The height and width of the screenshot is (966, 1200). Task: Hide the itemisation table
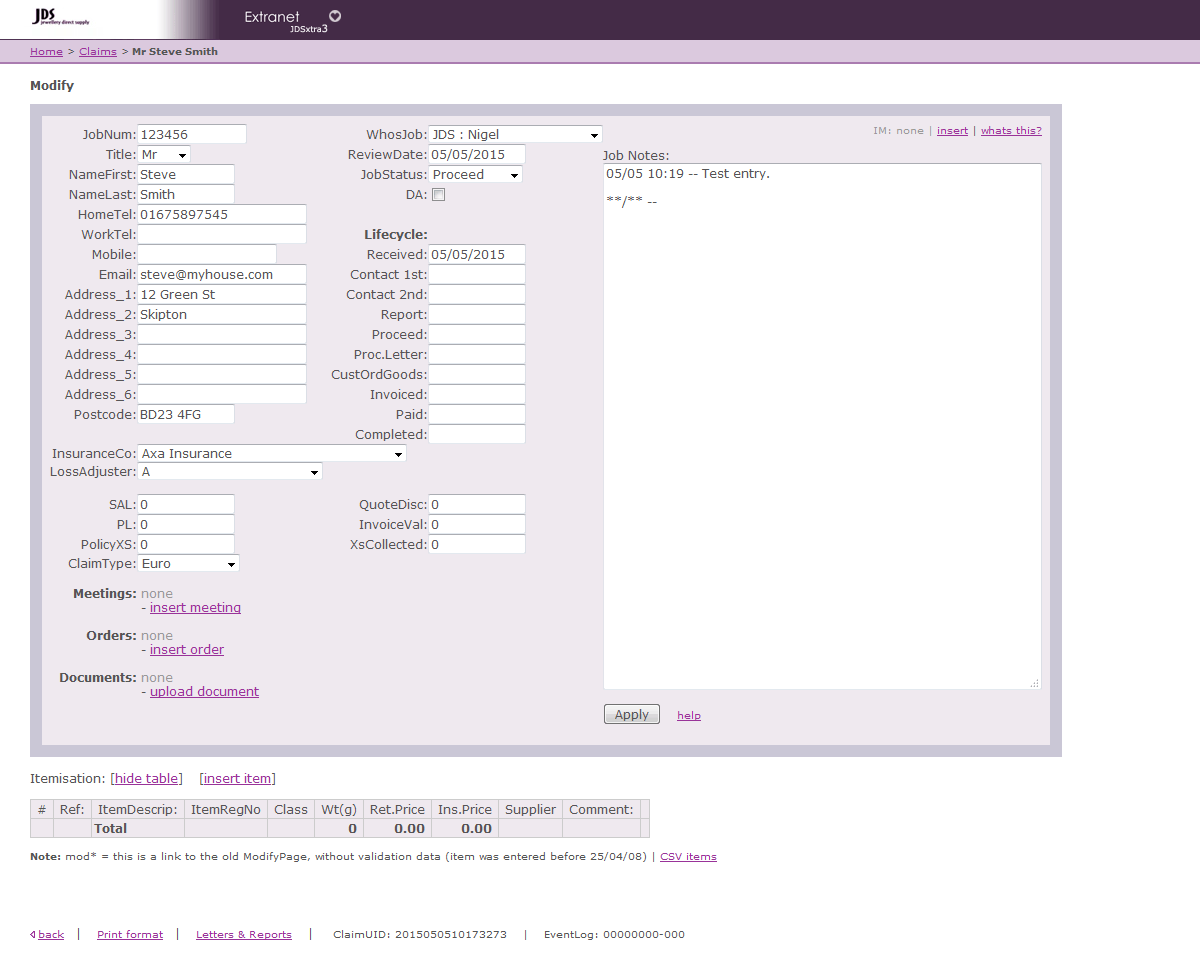pos(147,779)
